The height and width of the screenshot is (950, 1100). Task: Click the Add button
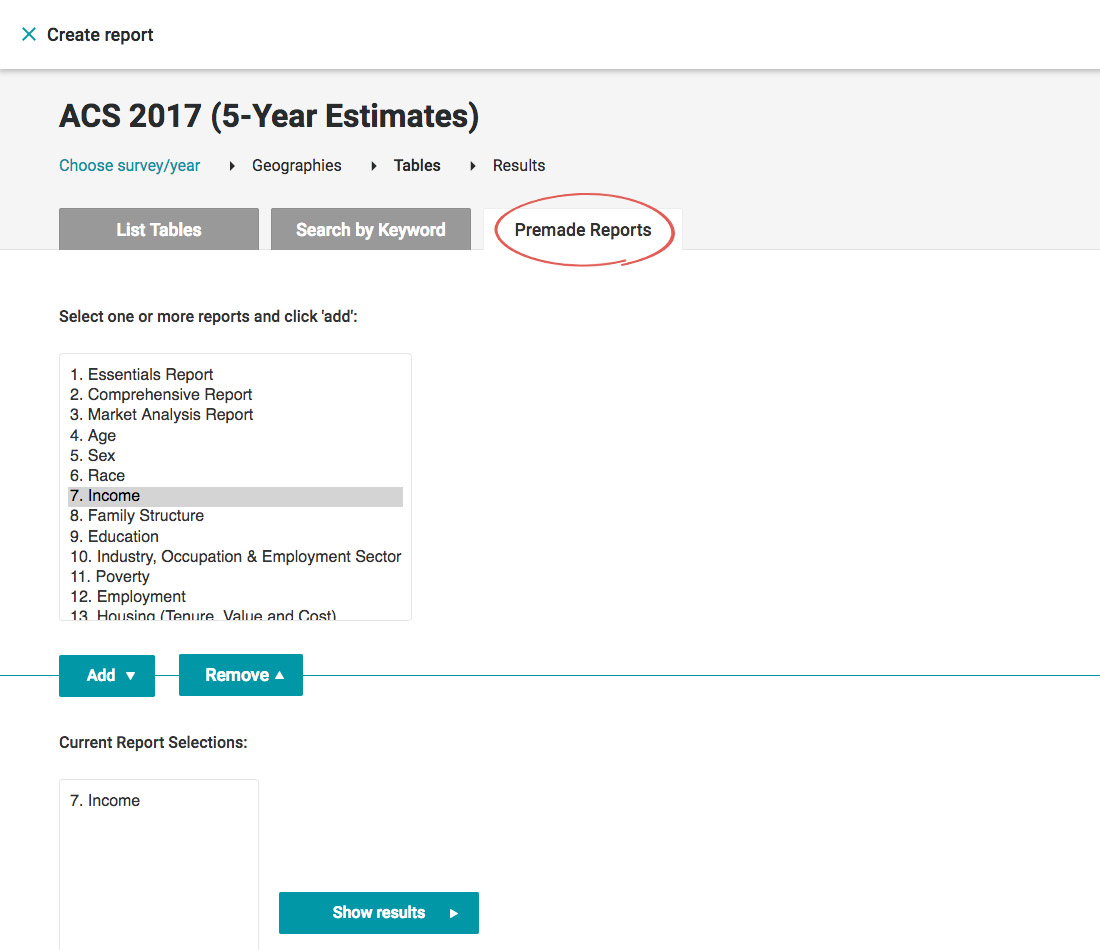pyautogui.click(x=107, y=676)
